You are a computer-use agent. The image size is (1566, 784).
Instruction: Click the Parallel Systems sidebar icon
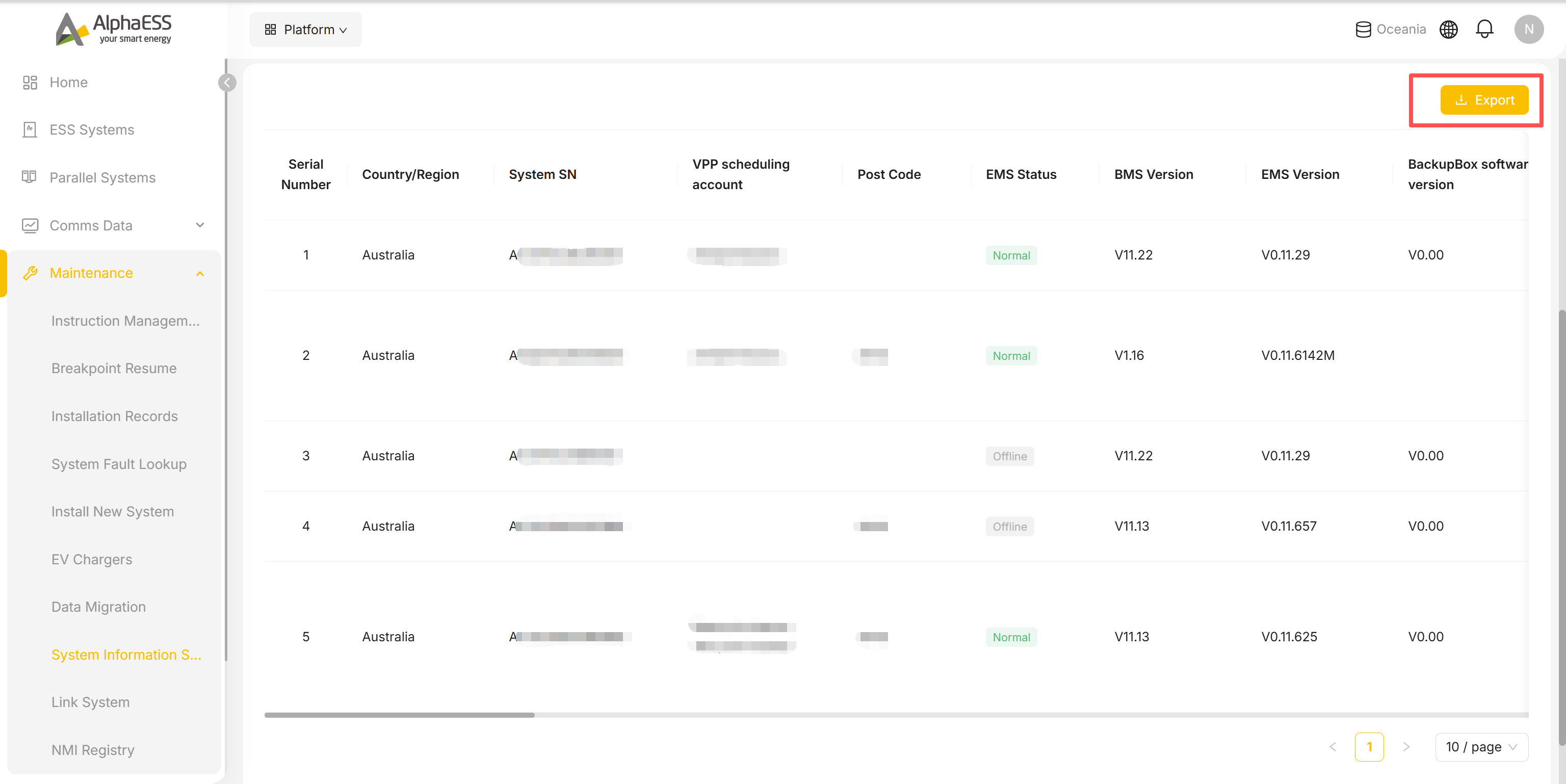pos(30,177)
